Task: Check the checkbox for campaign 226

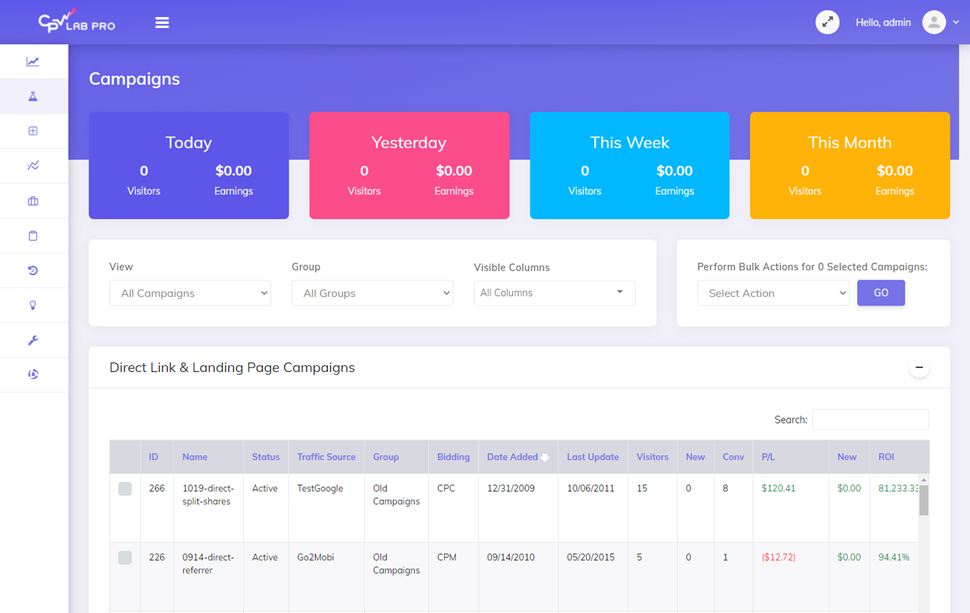Action: point(124,558)
